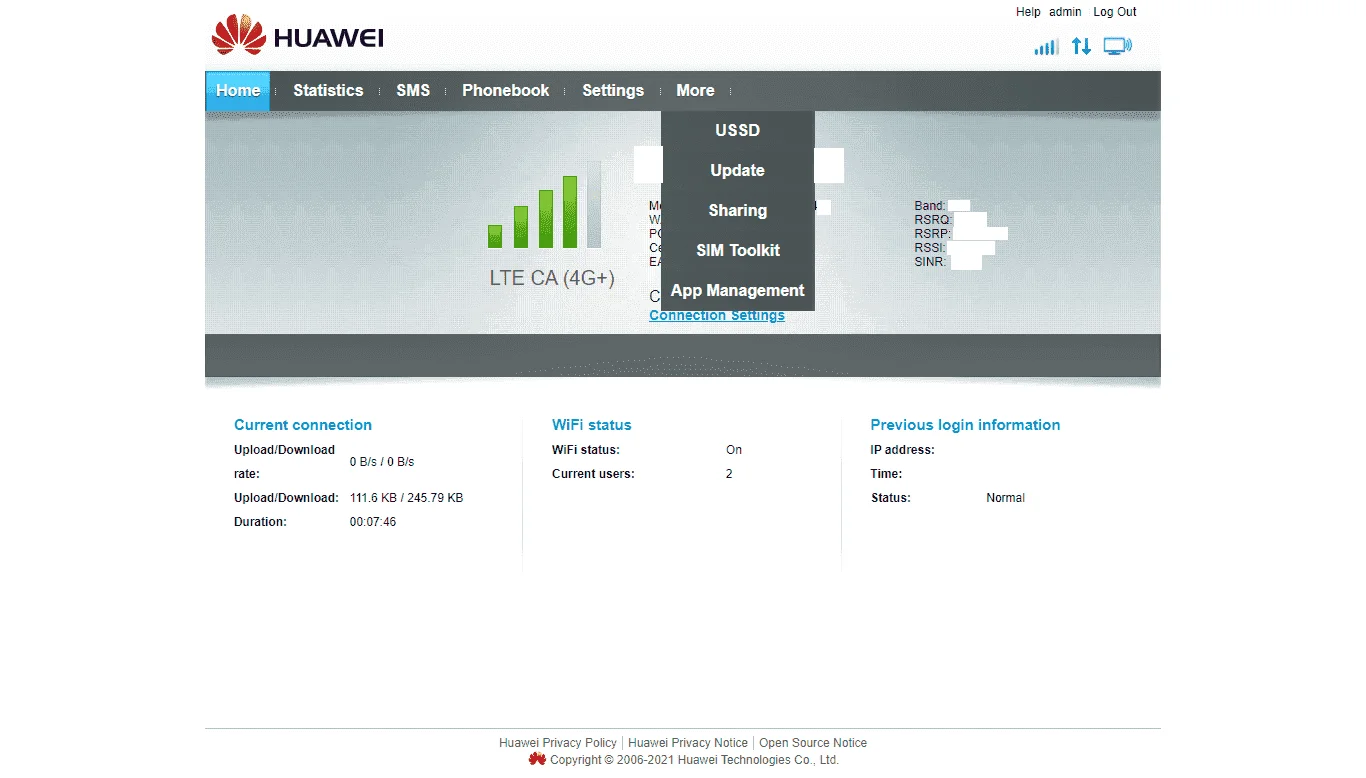This screenshot has height=778, width=1366.
Task: Click the WiFi status value On
Action: [734, 450]
